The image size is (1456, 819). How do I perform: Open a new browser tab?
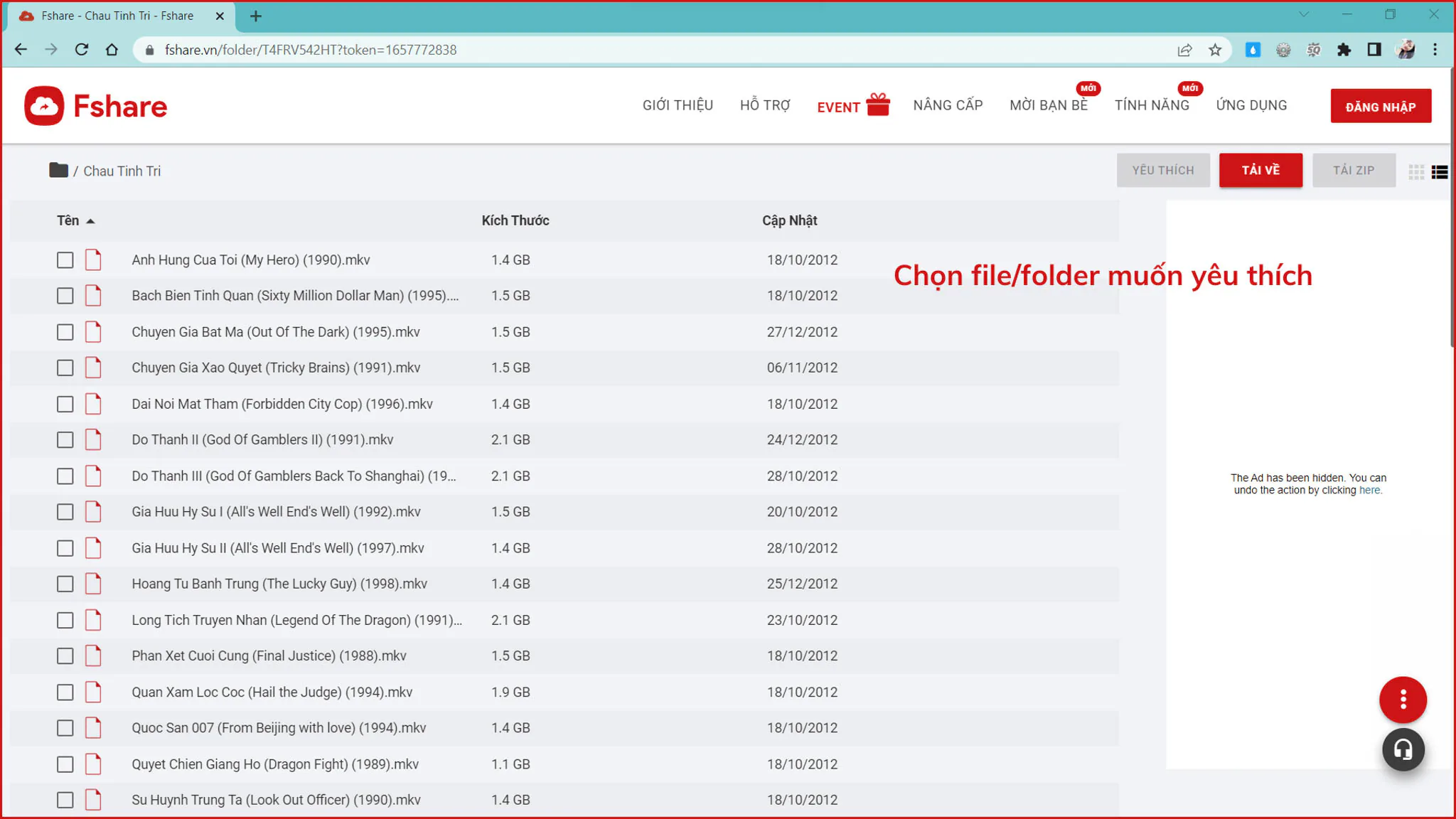click(256, 16)
